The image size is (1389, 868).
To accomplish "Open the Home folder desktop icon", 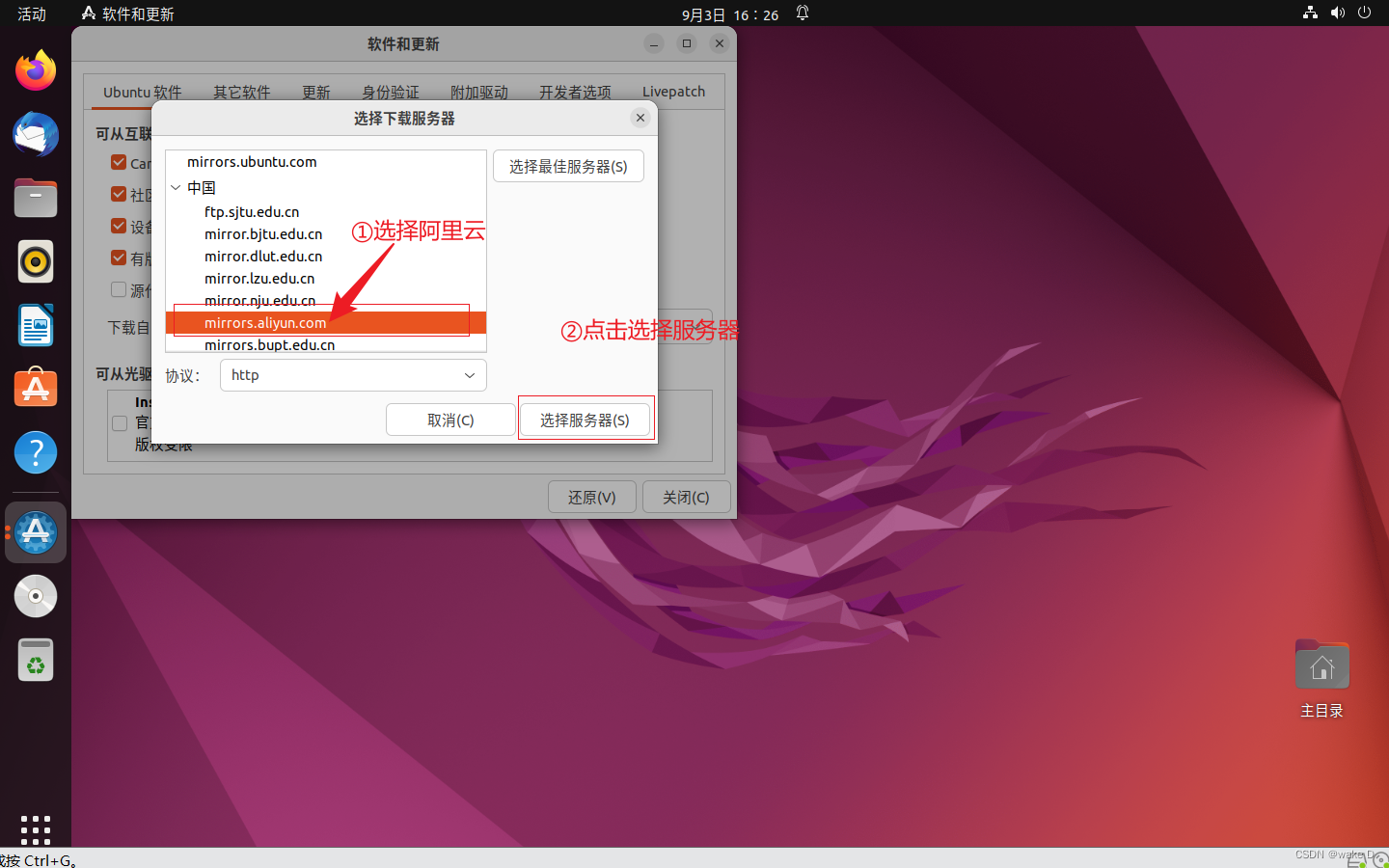I will [x=1321, y=680].
